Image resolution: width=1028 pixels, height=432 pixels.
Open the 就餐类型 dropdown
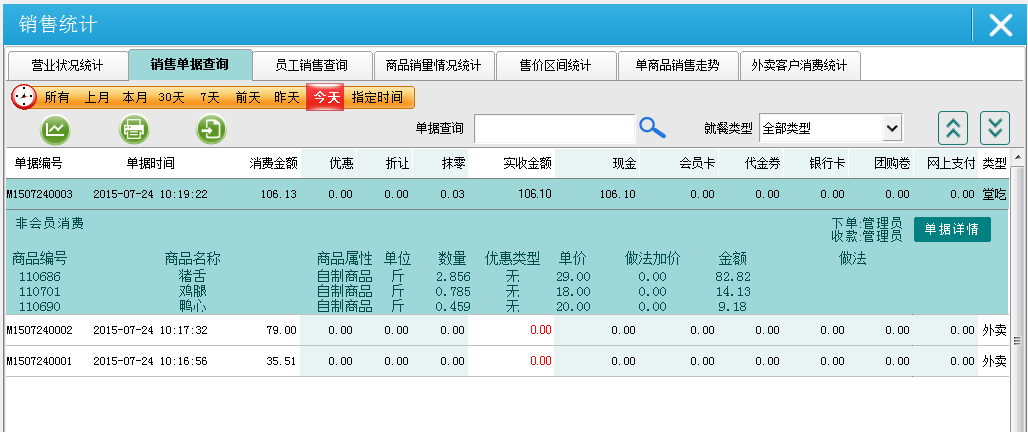[x=830, y=128]
